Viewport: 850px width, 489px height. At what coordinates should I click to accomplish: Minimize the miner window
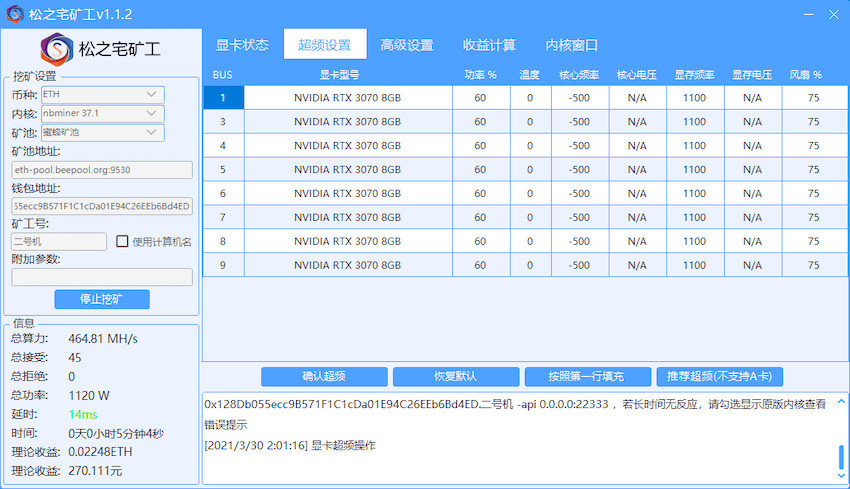point(808,15)
